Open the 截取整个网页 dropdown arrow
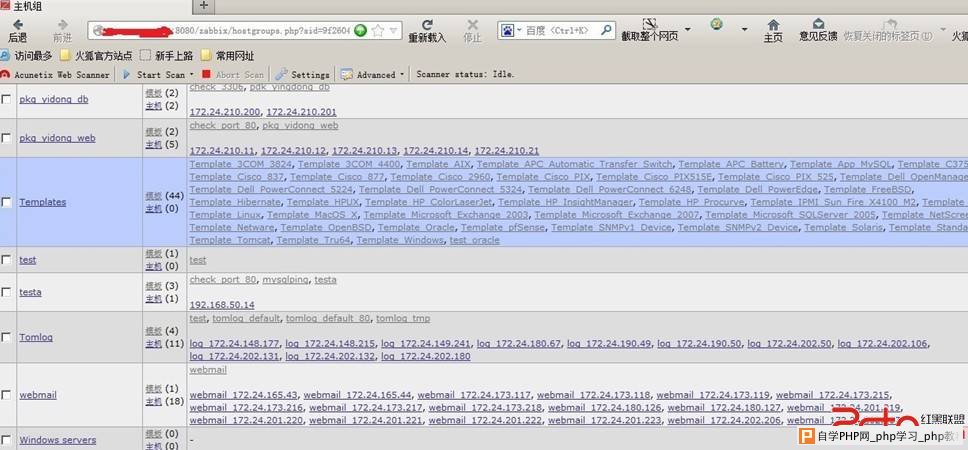968x450 pixels. (687, 29)
